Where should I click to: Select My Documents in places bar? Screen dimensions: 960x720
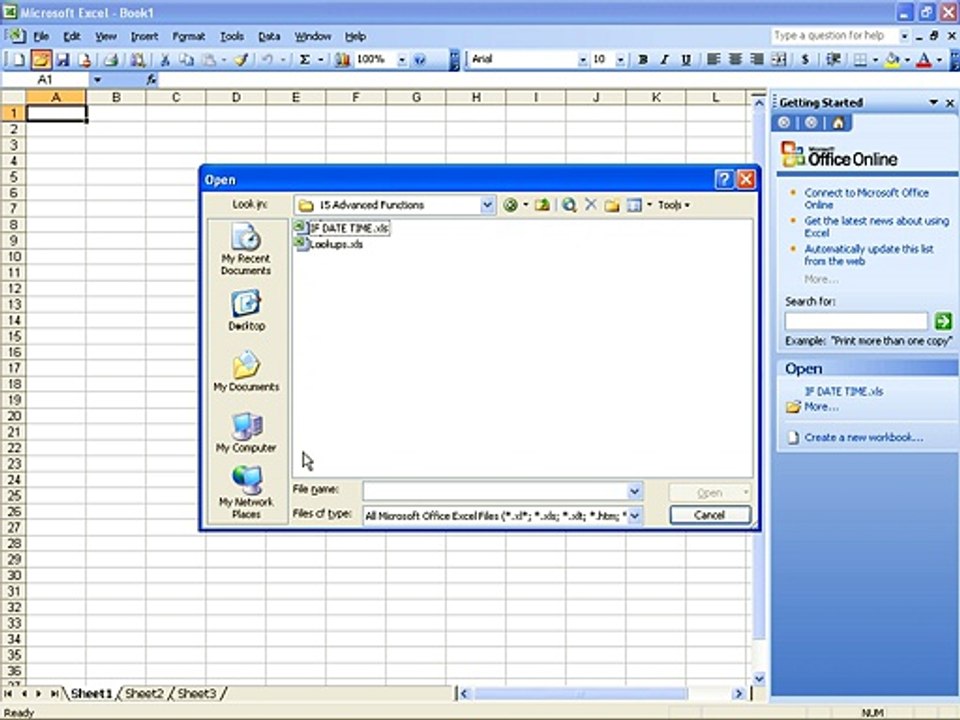pos(246,371)
